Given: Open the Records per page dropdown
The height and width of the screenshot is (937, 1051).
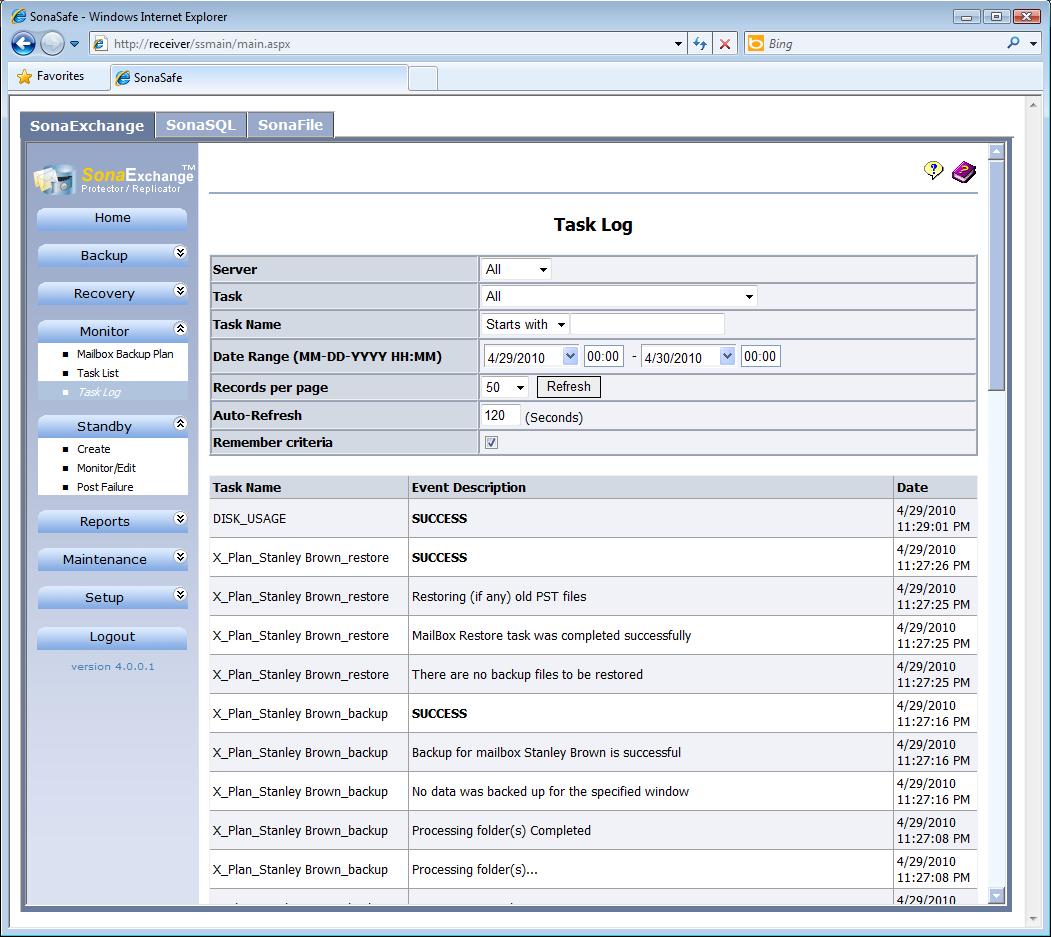Looking at the screenshot, I should [x=506, y=388].
